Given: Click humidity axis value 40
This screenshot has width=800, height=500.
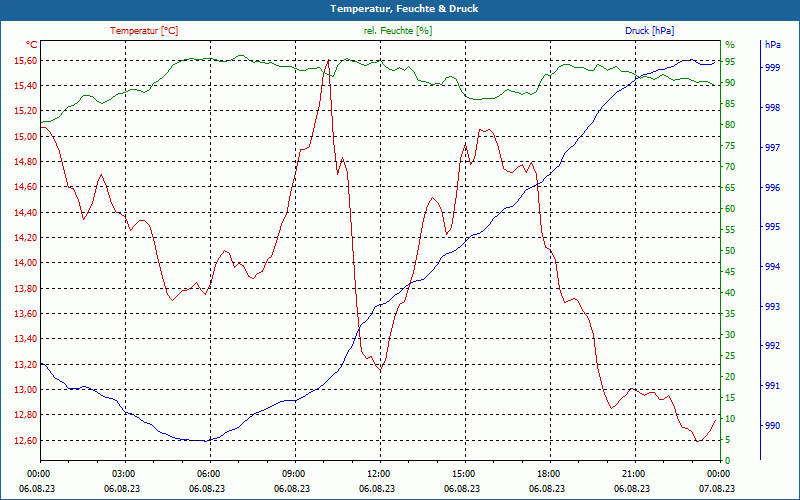Looking at the screenshot, I should click(x=730, y=293).
